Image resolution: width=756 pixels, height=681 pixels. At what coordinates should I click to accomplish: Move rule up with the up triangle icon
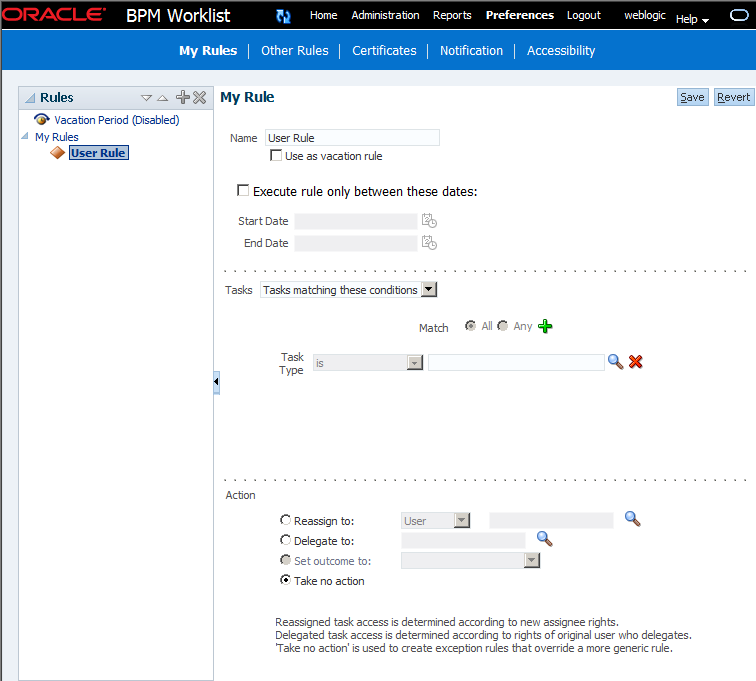pyautogui.click(x=162, y=98)
